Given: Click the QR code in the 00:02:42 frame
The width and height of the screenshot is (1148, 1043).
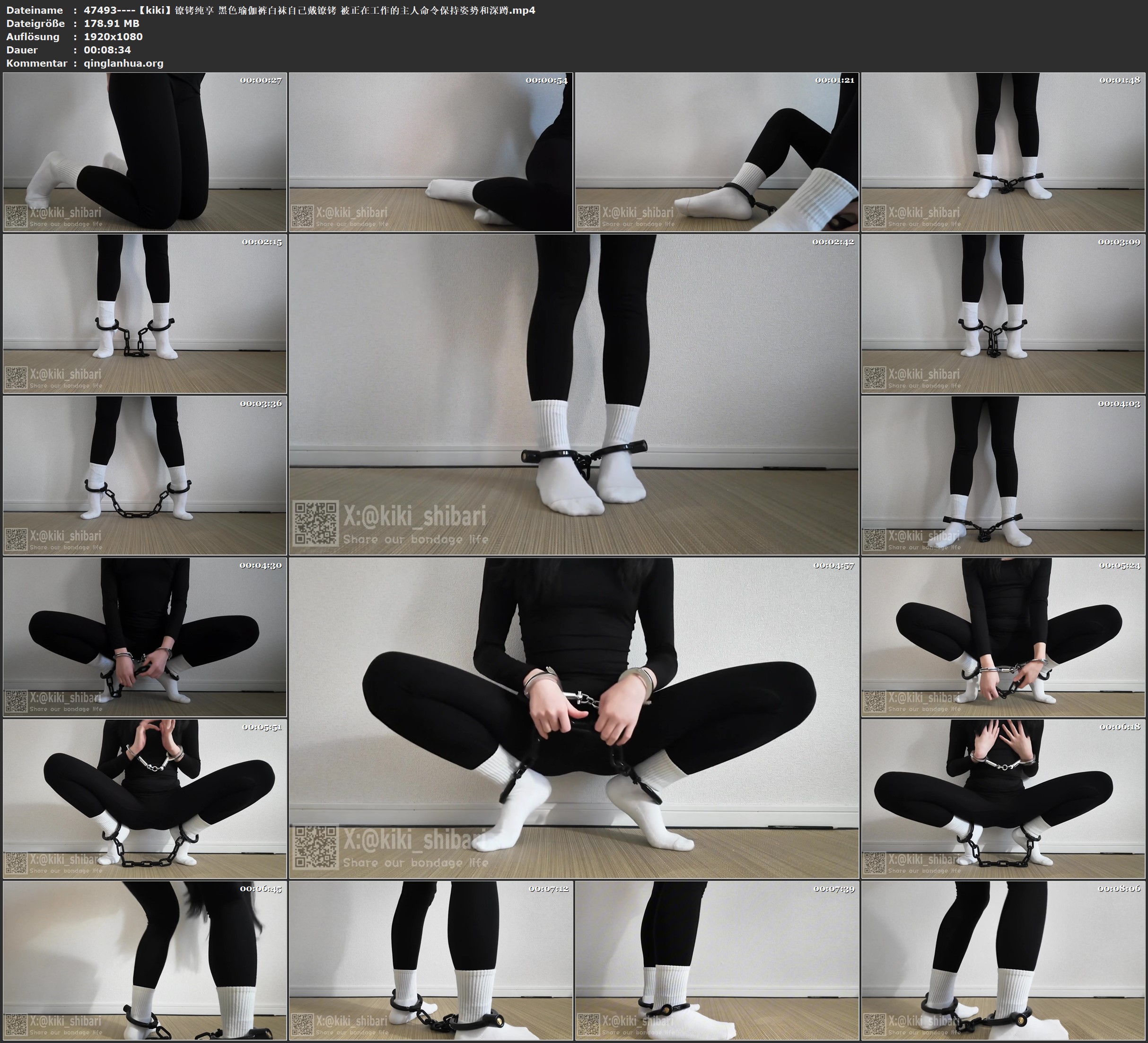Looking at the screenshot, I should tap(315, 524).
